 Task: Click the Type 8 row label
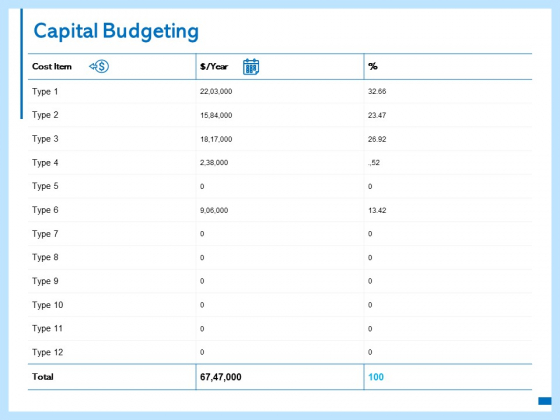click(45, 258)
